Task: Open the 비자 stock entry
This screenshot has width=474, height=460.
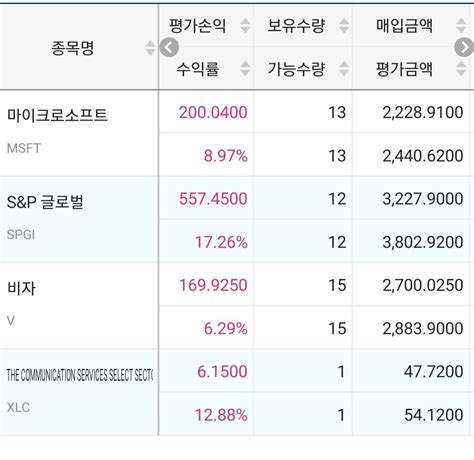Action: (x=21, y=288)
